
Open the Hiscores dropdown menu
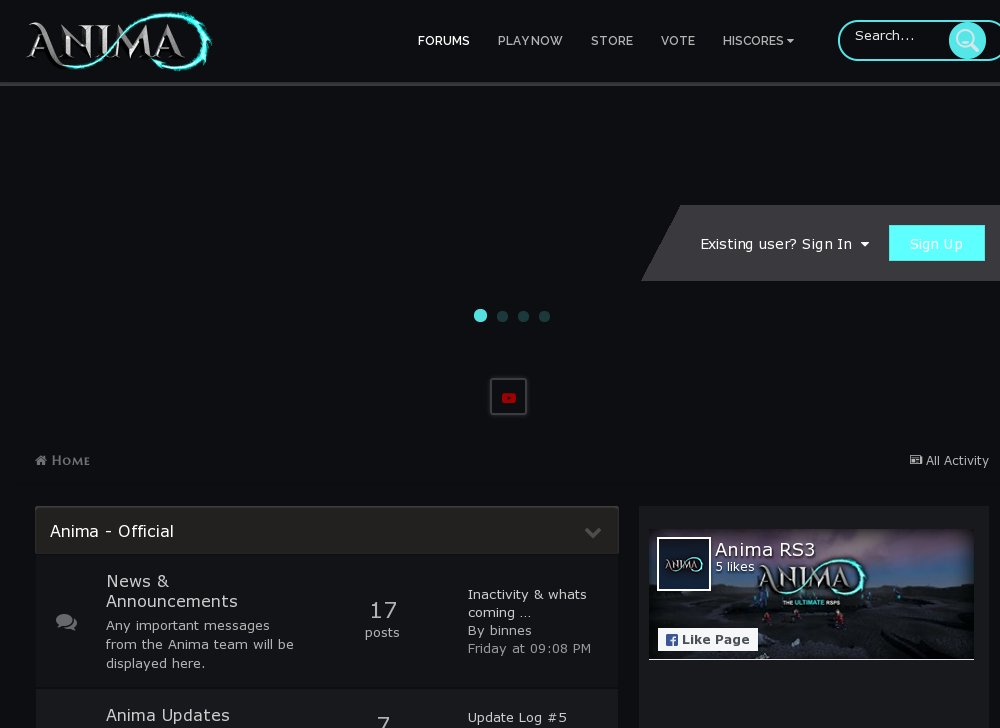coord(758,41)
